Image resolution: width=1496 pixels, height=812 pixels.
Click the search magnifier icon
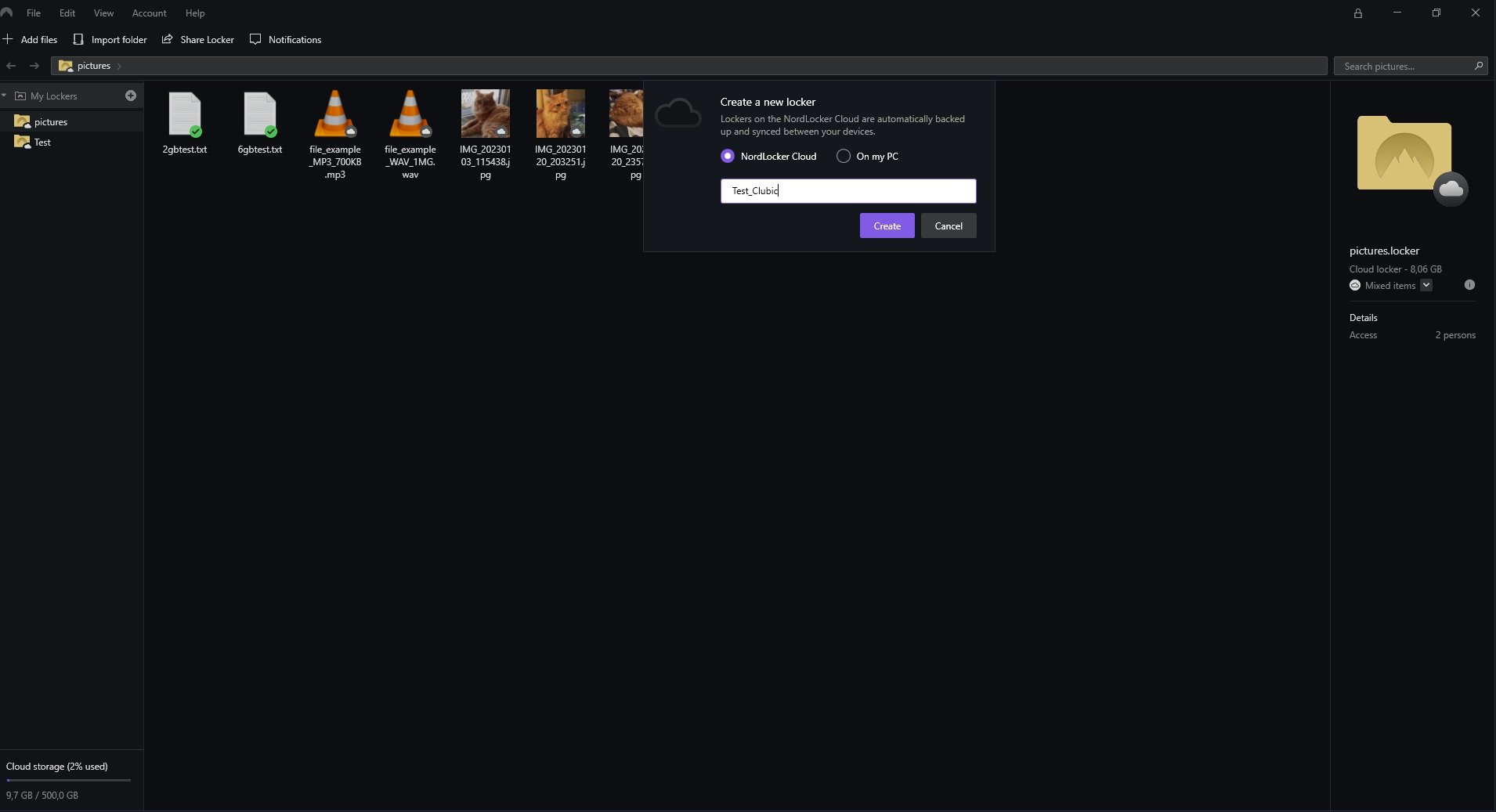point(1478,66)
